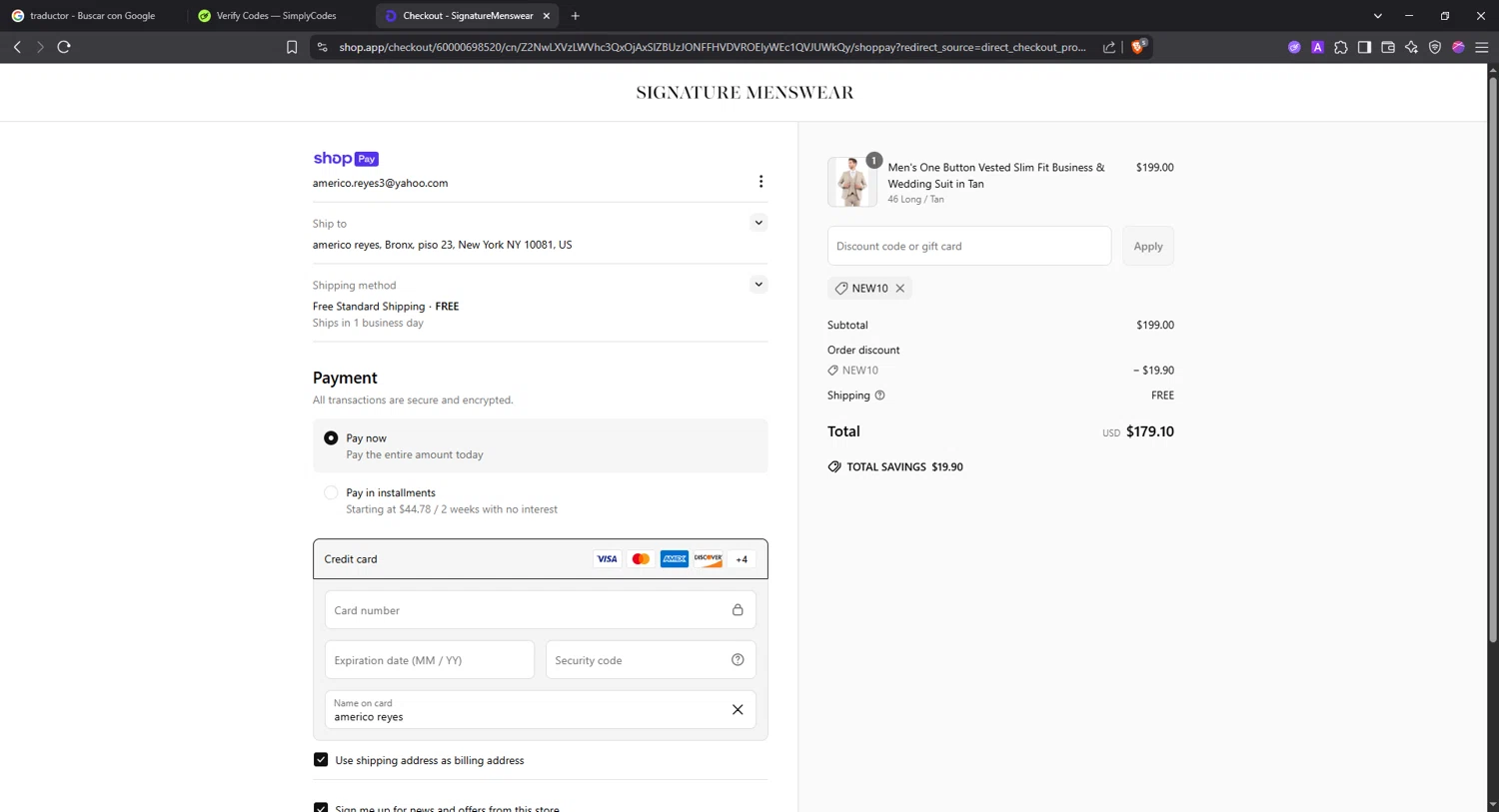The width and height of the screenshot is (1499, 812).
Task: Click the security code help icon
Action: (x=738, y=659)
